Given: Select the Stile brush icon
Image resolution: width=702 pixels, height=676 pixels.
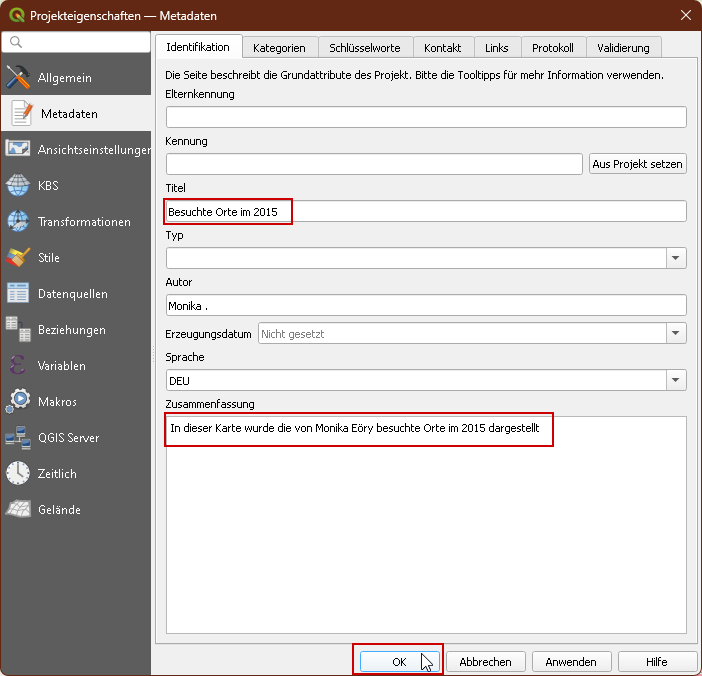Looking at the screenshot, I should [18, 257].
